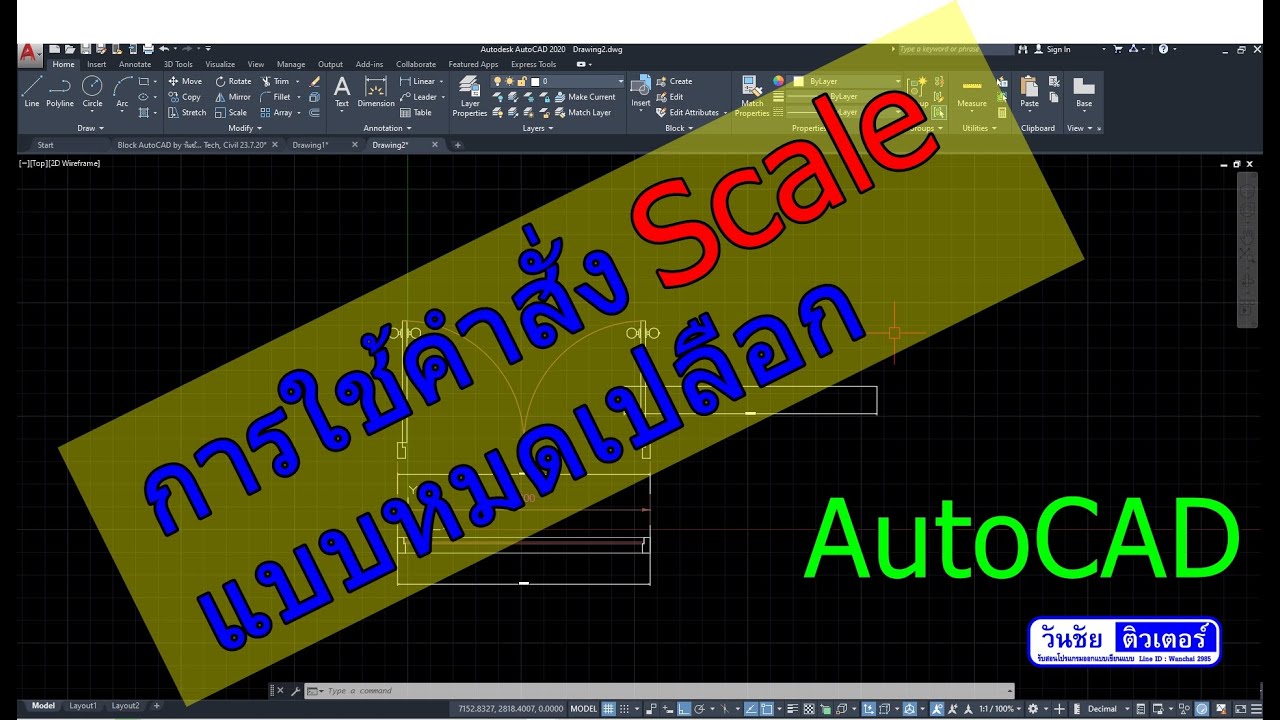Click the object color ByLayer swatch
This screenshot has height=720, width=1280.
tap(799, 81)
